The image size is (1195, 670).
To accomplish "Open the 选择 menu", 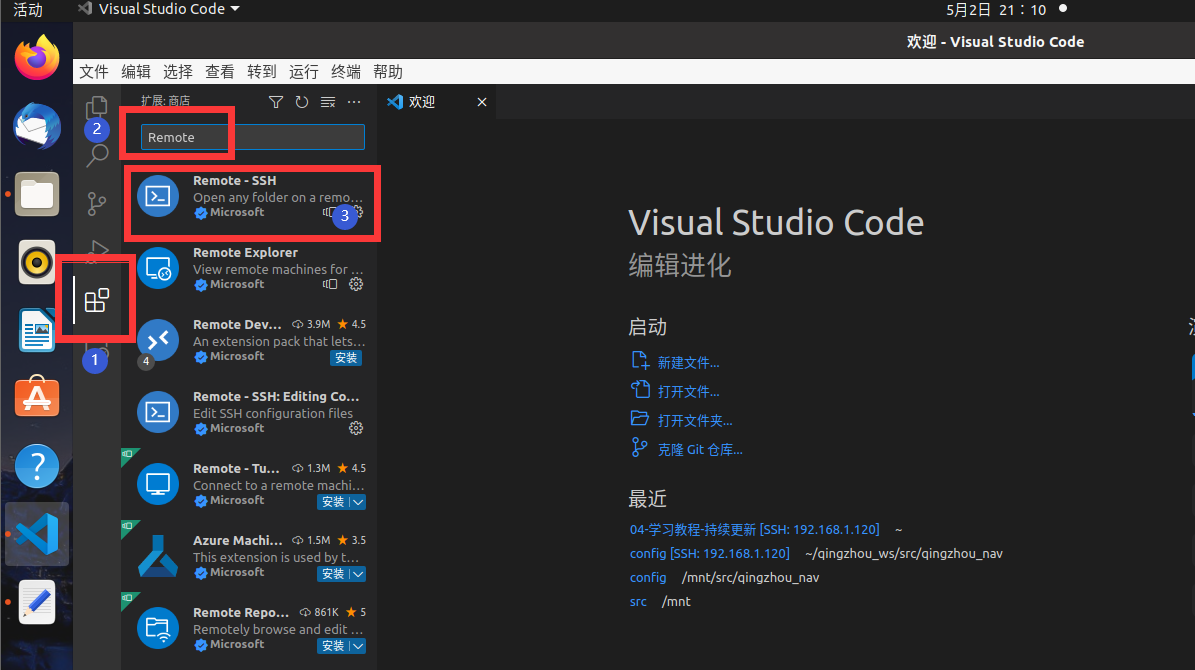I will [x=178, y=72].
